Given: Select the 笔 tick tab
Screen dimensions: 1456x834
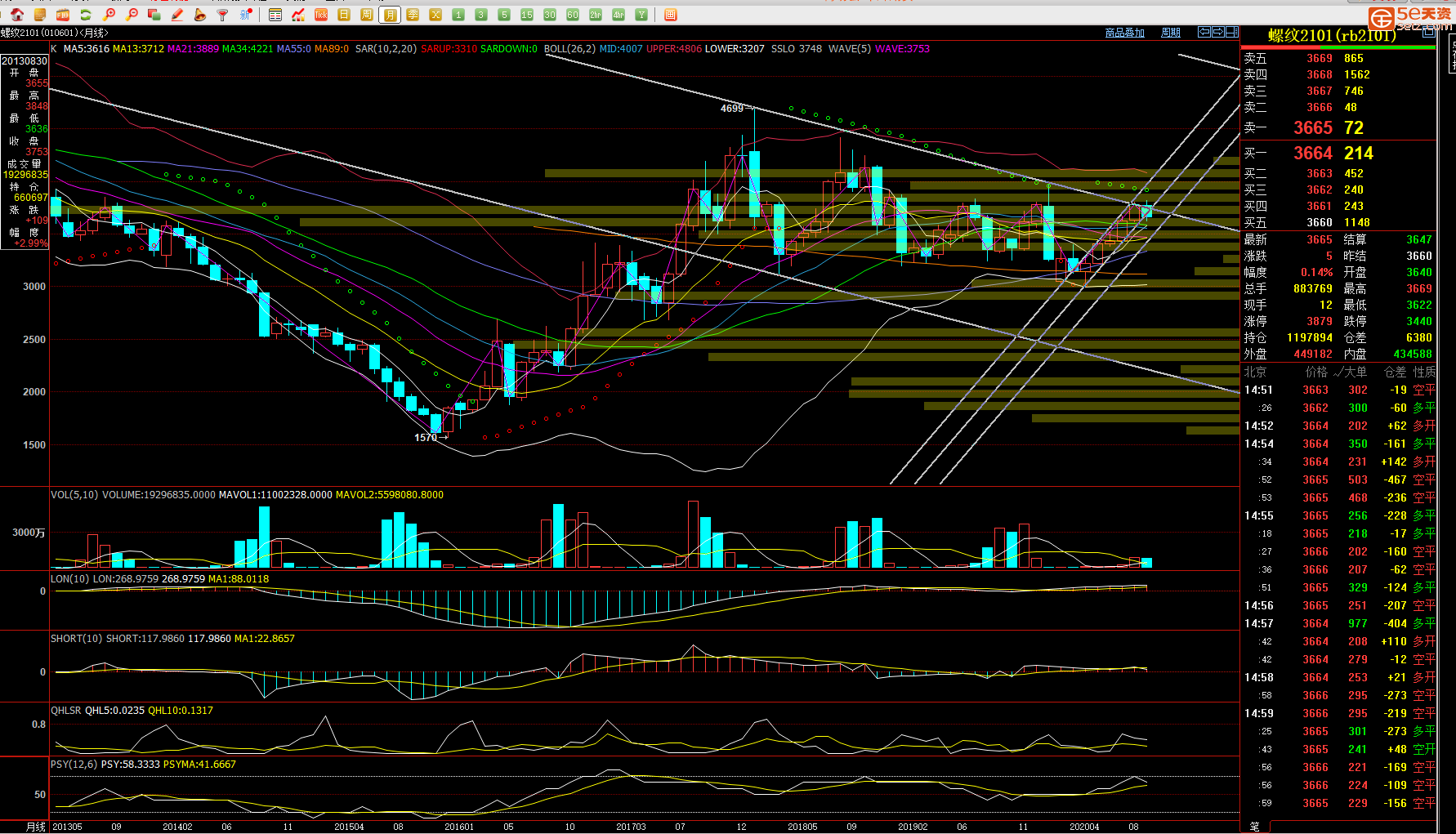Looking at the screenshot, I should tap(1254, 827).
